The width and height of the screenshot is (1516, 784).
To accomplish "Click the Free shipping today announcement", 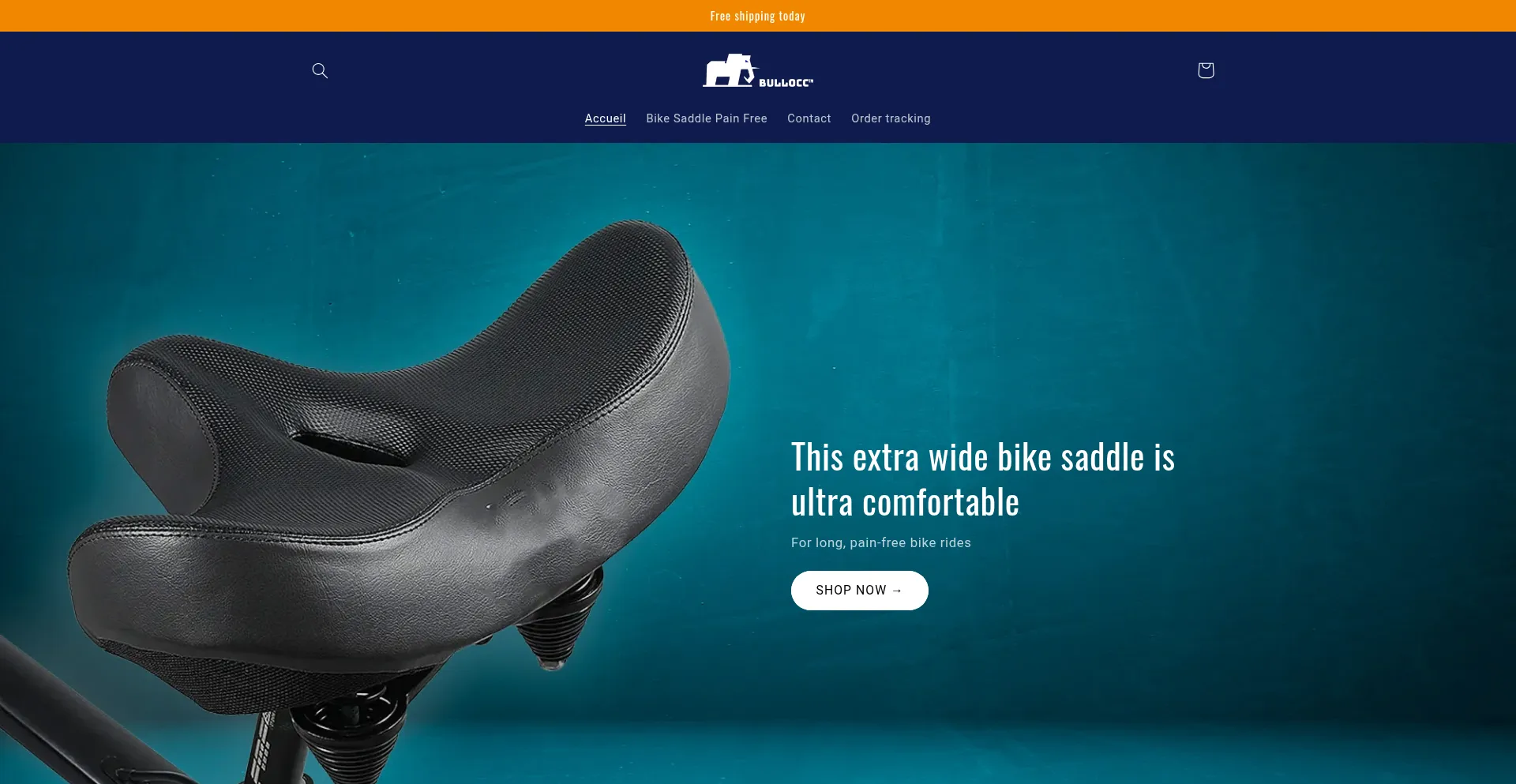I will pyautogui.click(x=757, y=16).
